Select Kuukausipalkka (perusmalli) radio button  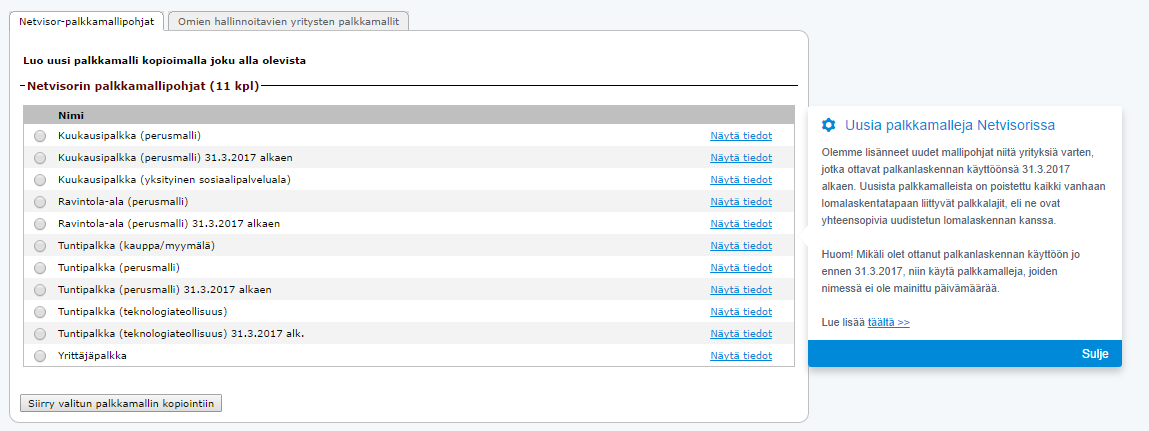tap(40, 136)
